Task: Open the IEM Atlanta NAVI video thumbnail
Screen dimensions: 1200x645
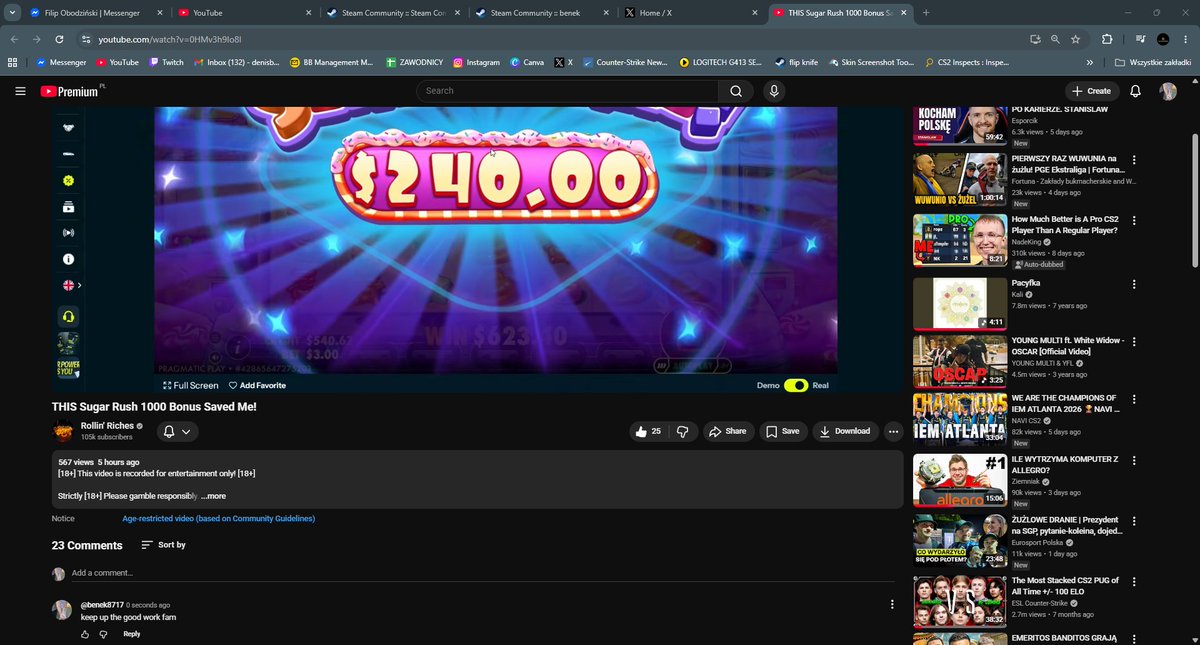Action: pyautogui.click(x=959, y=419)
